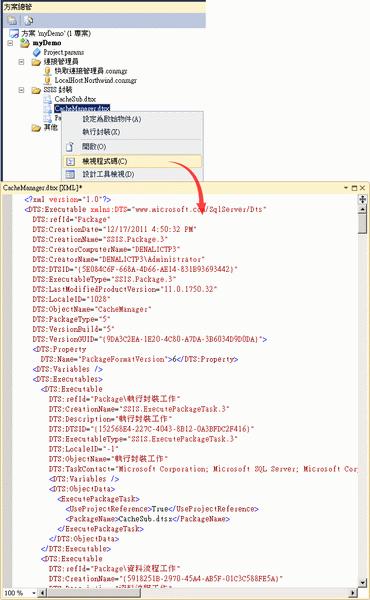Click the DTS:VersionGUID line
Screen dimensions: 370x600
point(150,339)
